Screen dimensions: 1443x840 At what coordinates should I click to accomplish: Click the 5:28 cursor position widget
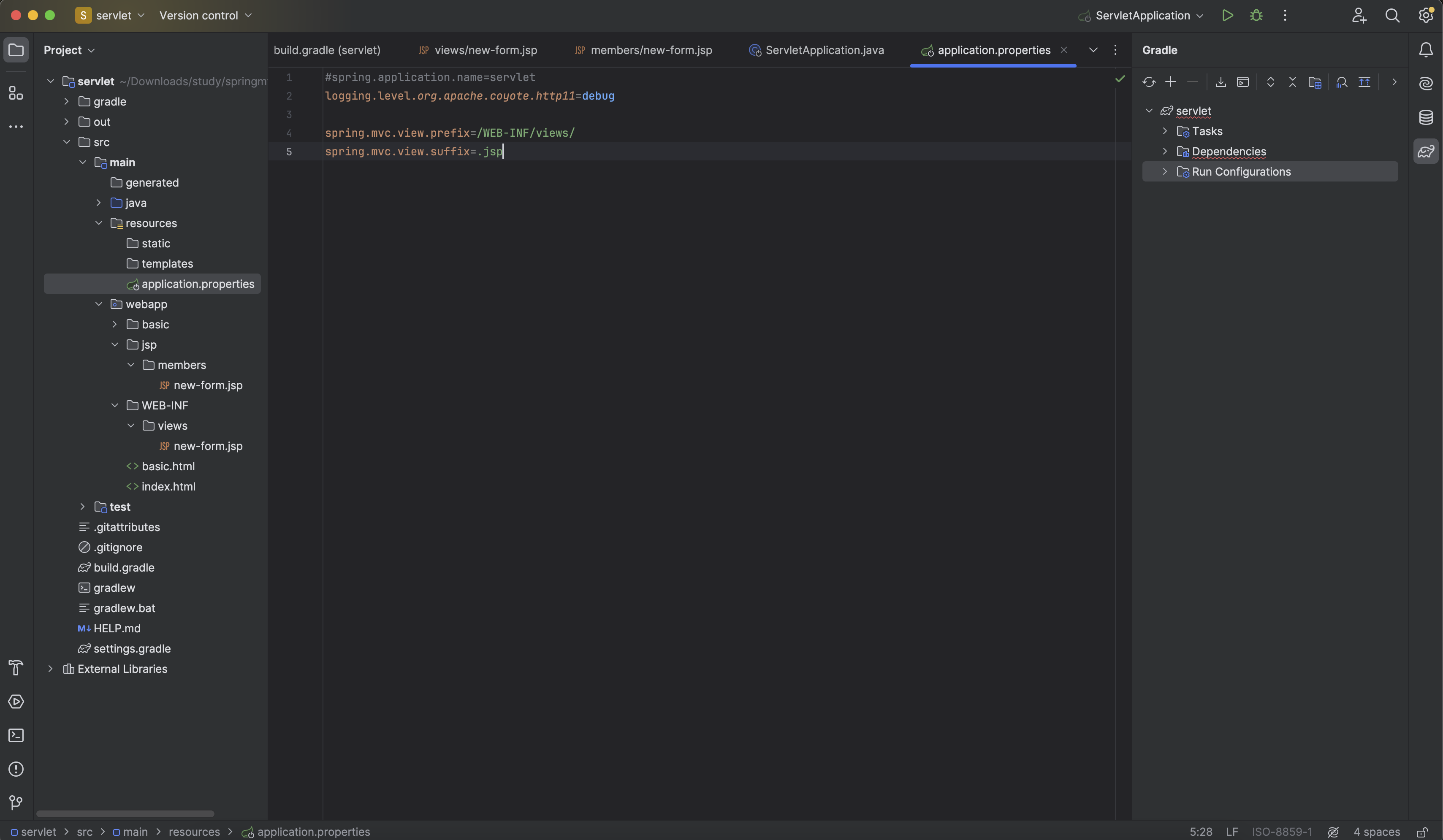click(1201, 832)
